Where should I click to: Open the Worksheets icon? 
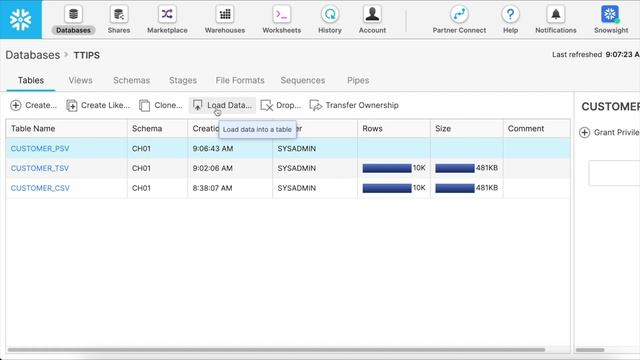pos(282,14)
